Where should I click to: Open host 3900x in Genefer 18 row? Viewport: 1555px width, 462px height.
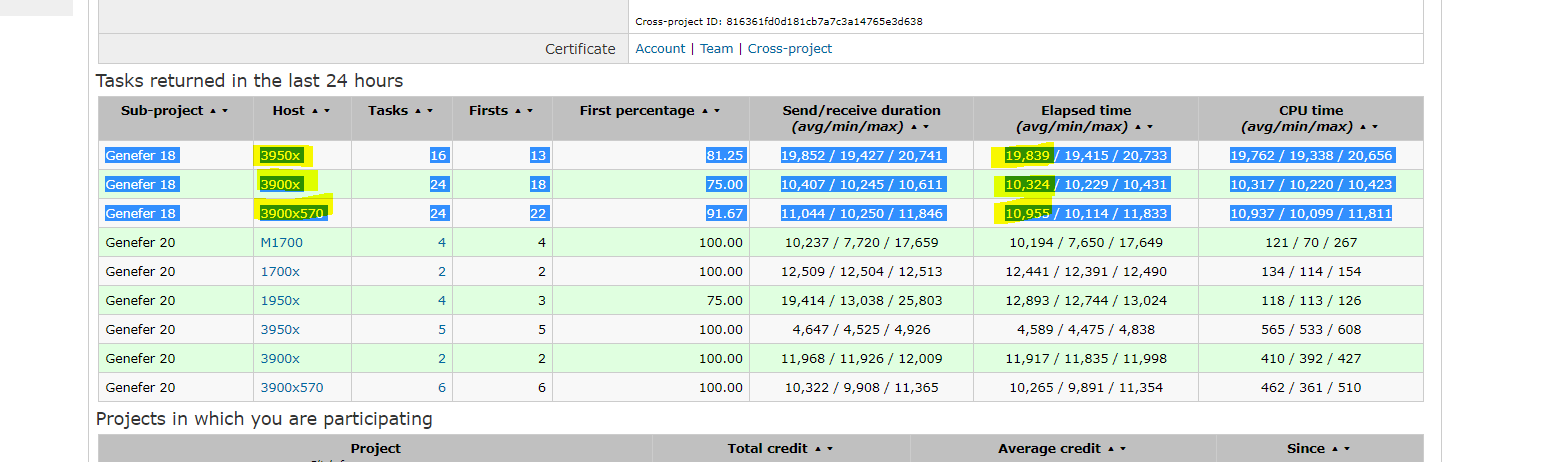click(x=280, y=184)
